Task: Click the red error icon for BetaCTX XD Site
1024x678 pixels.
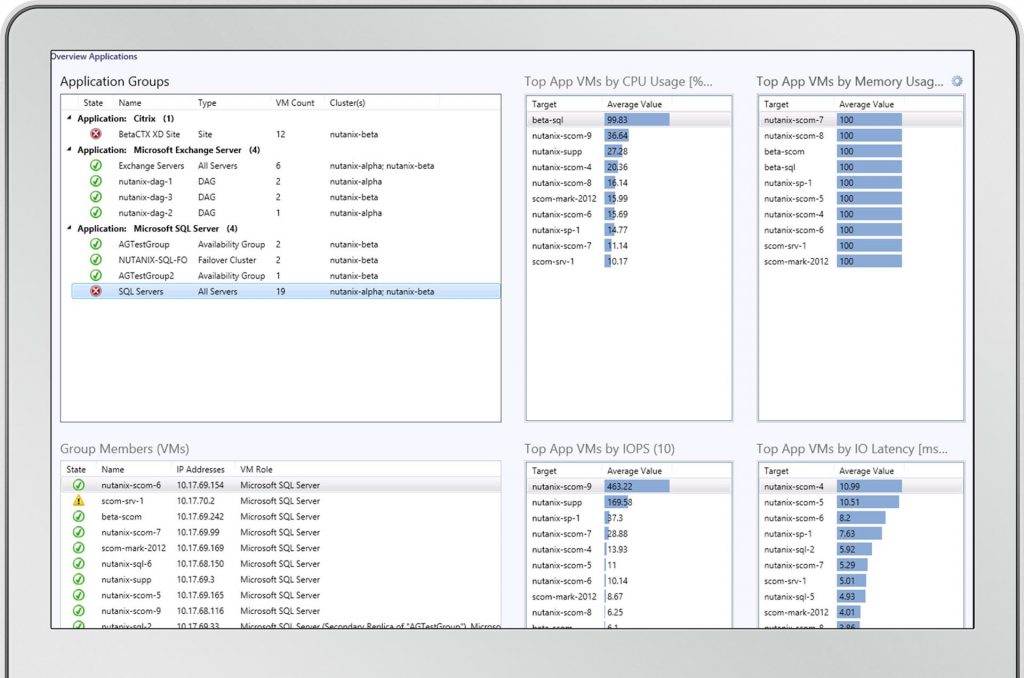Action: click(96, 134)
